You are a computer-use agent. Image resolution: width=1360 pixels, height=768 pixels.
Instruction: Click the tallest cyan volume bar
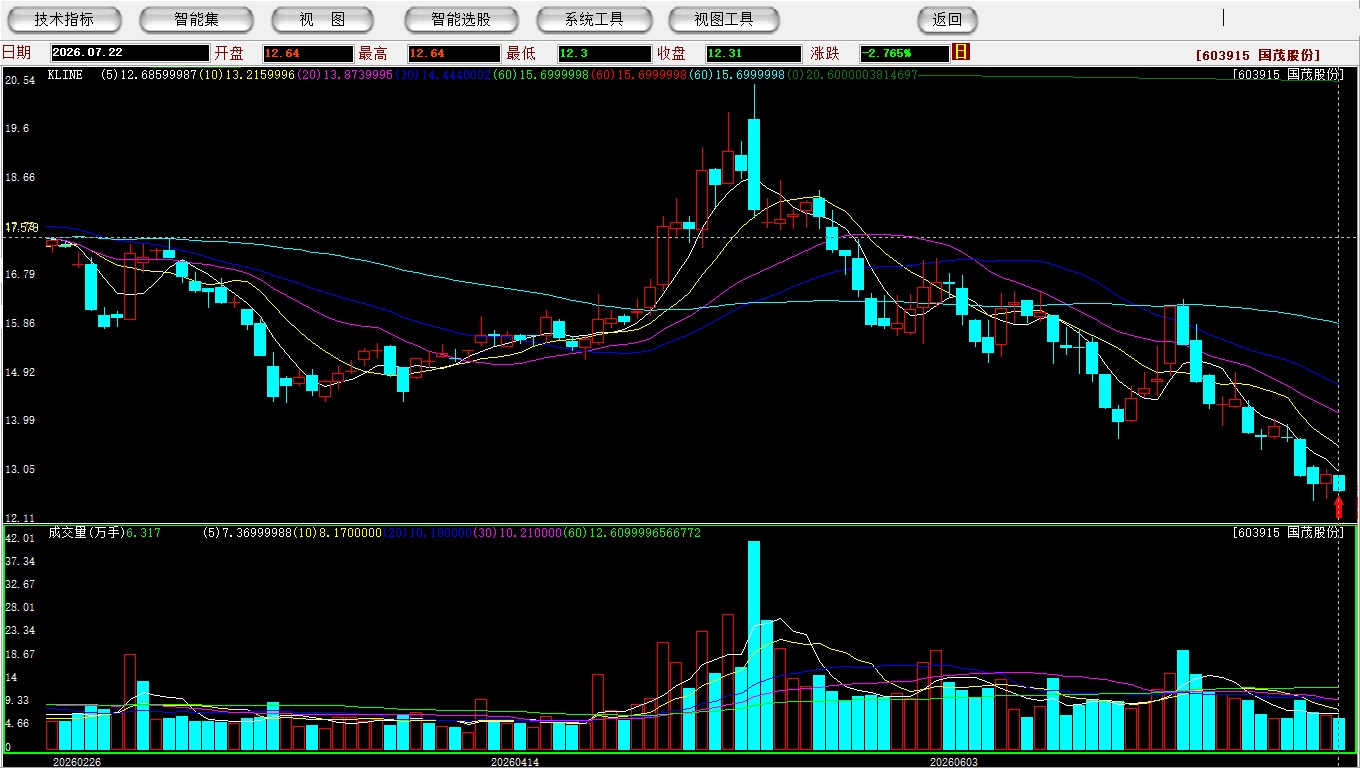[x=754, y=646]
